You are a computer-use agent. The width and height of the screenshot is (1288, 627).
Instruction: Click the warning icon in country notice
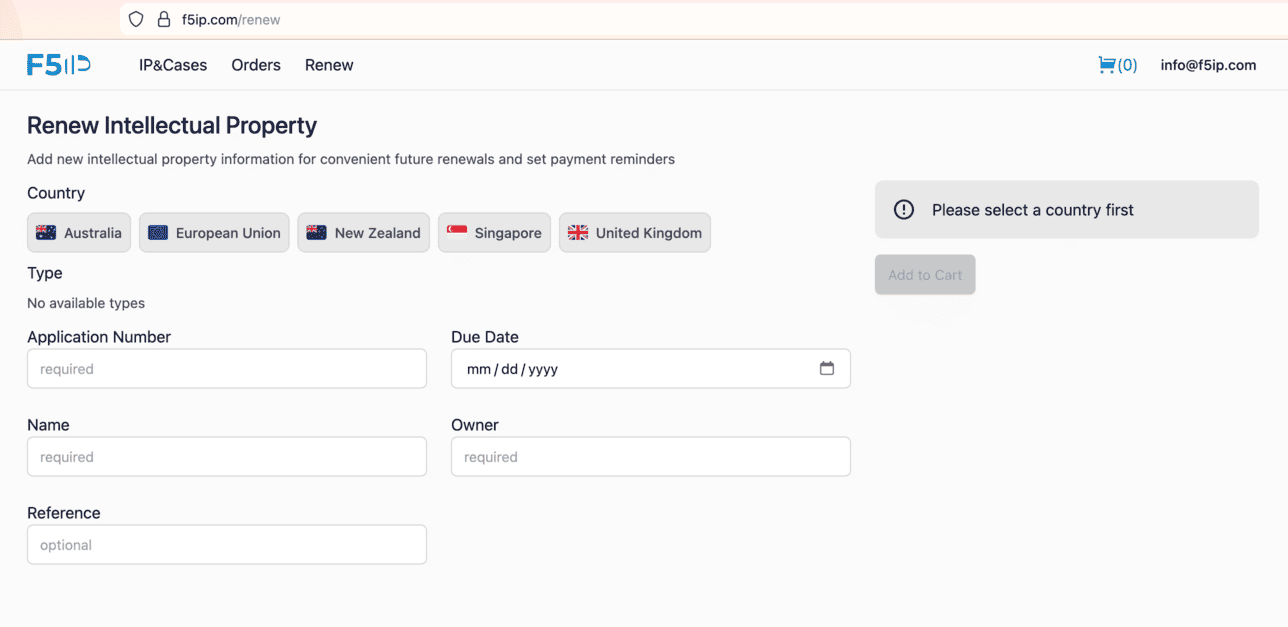coord(904,210)
